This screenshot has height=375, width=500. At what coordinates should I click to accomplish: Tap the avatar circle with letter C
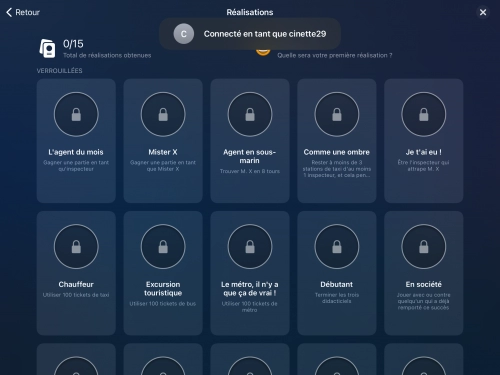click(x=184, y=34)
